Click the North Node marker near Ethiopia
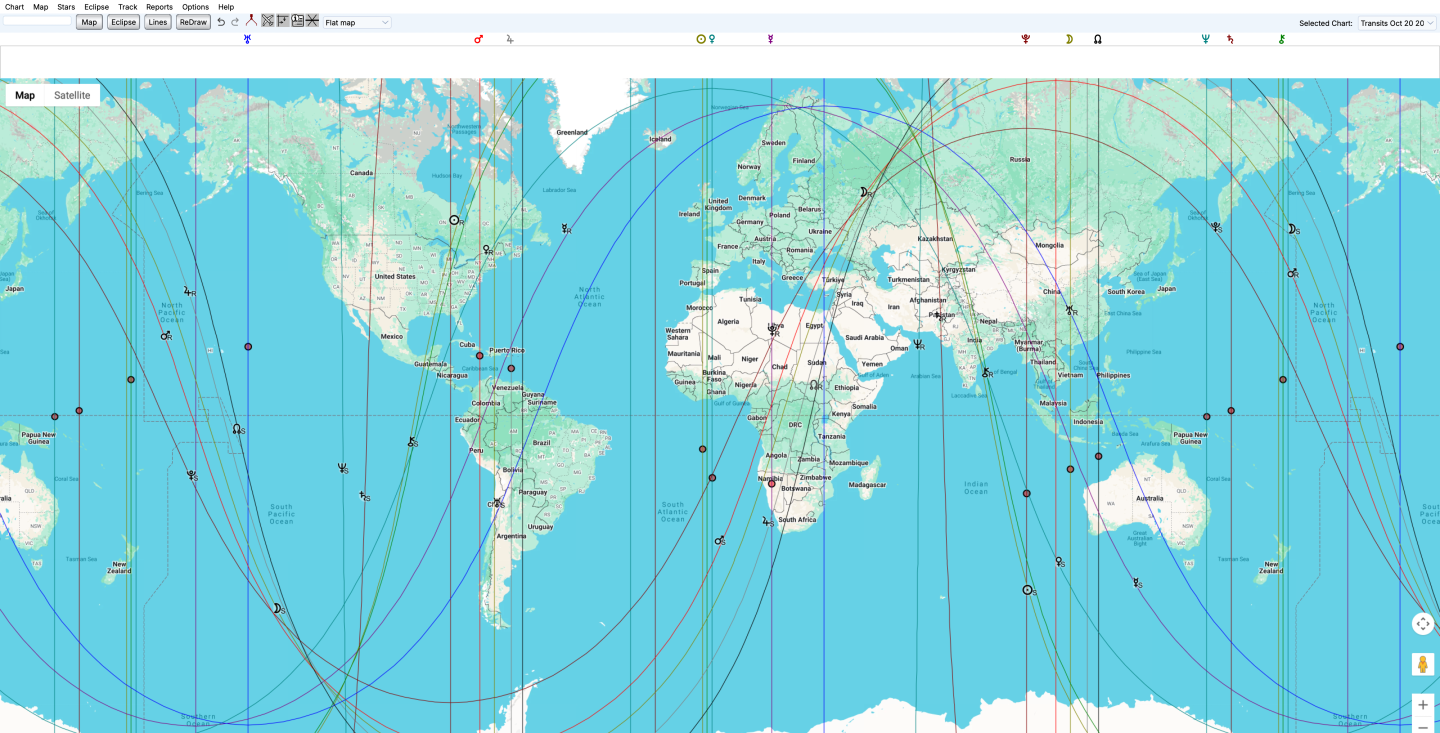Image resolution: width=1440 pixels, height=733 pixels. (816, 385)
